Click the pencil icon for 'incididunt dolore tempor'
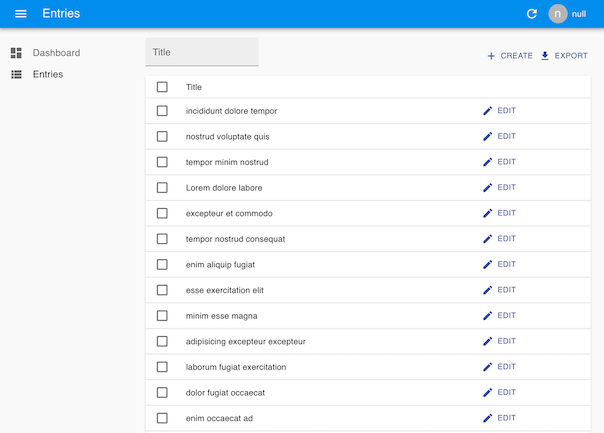The width and height of the screenshot is (604, 433). (x=488, y=111)
